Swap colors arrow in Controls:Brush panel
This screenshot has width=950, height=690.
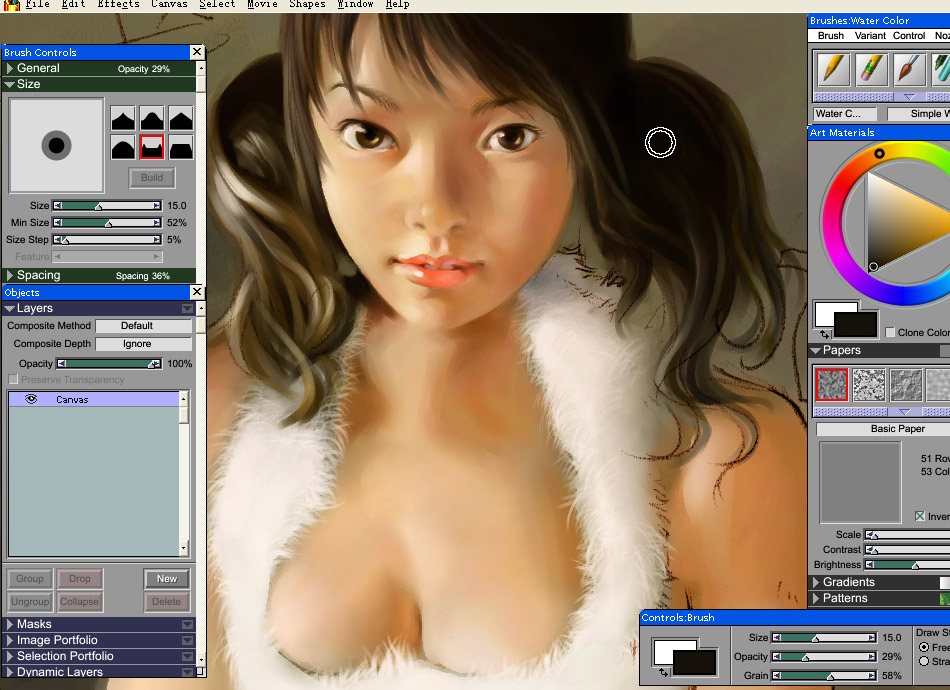point(663,672)
